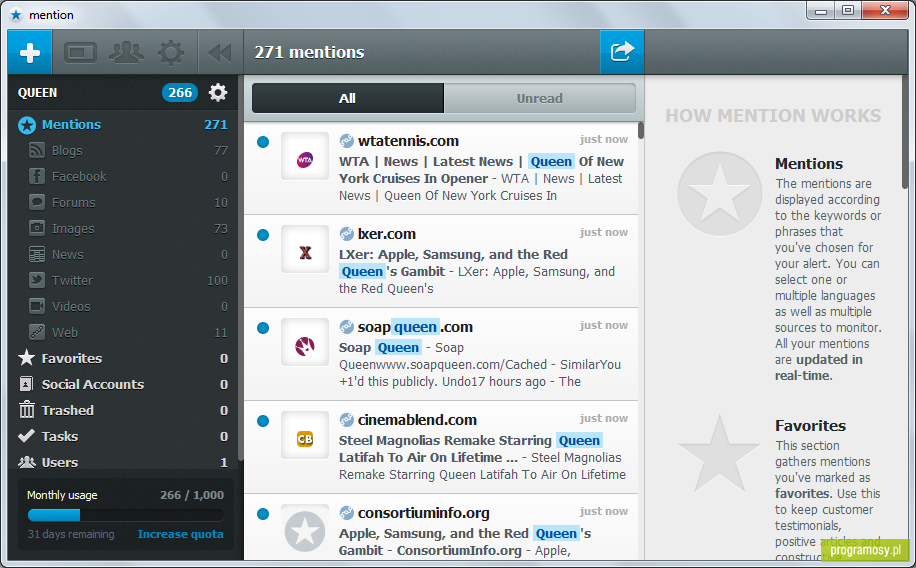Open lxer.com source title
The image size is (916, 568).
tap(387, 234)
